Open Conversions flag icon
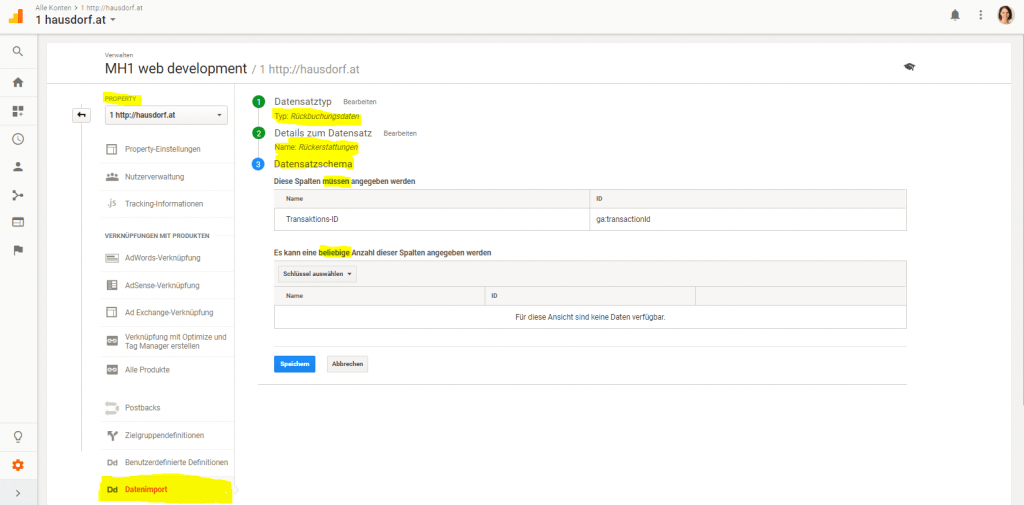Image resolution: width=1024 pixels, height=505 pixels. click(x=18, y=250)
